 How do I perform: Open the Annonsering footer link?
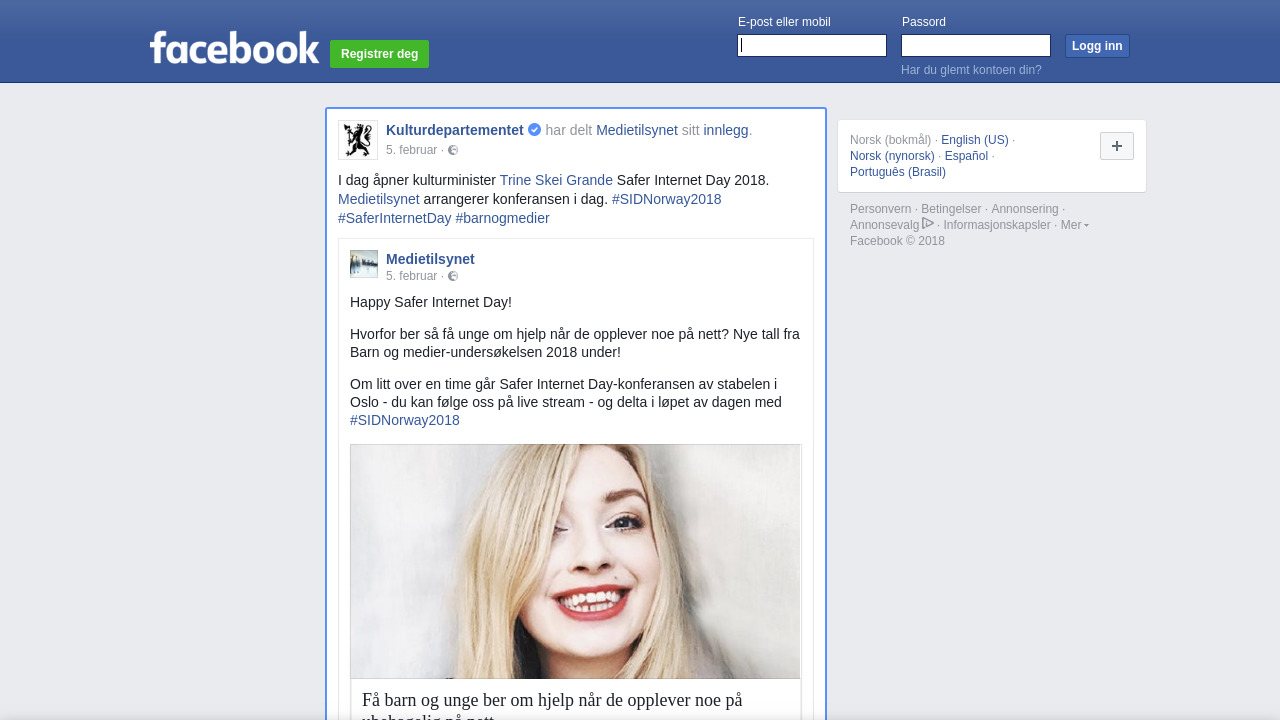tap(1025, 209)
